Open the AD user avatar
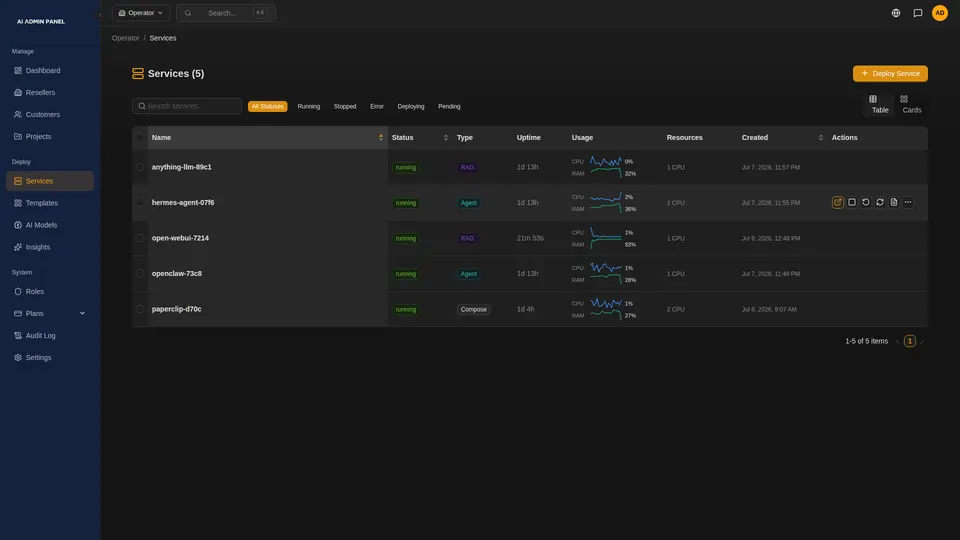 coord(940,13)
